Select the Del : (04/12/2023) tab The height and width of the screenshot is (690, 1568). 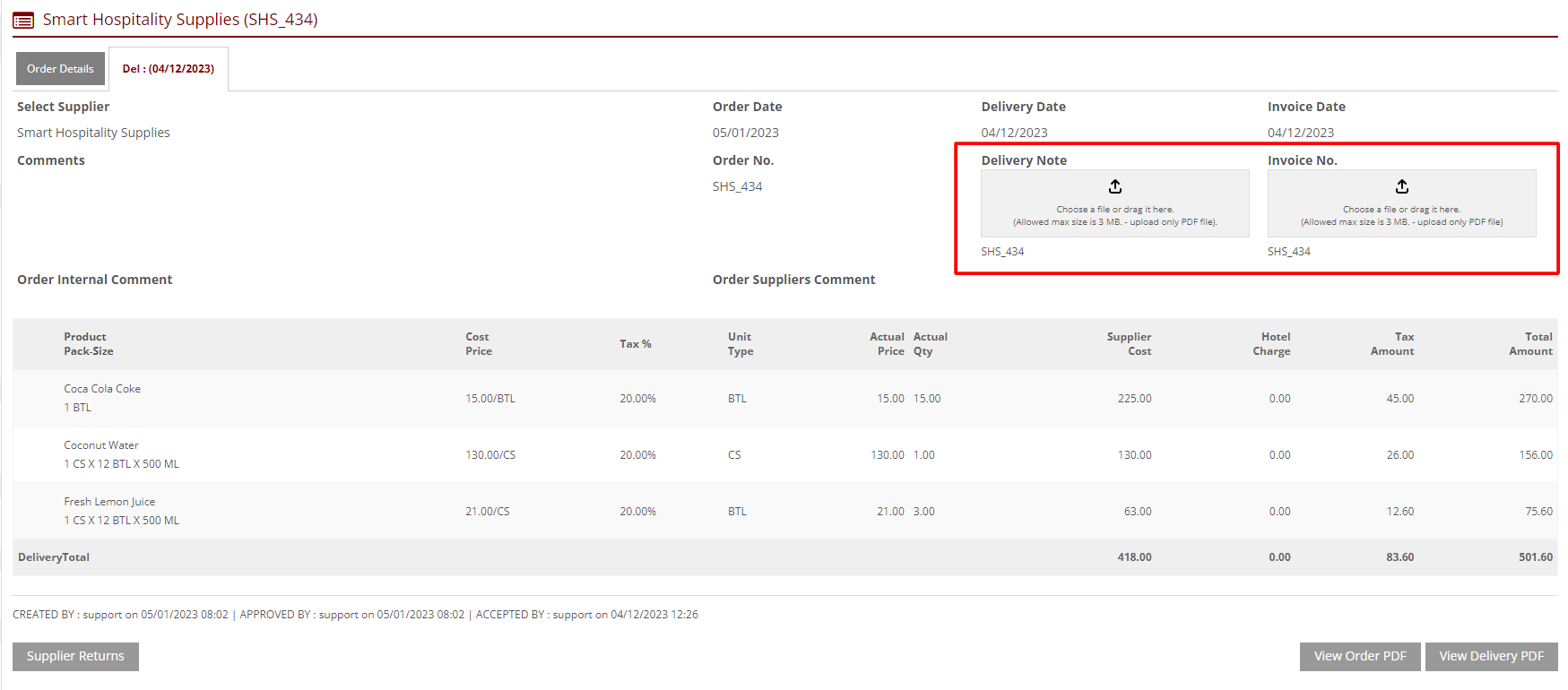coord(169,69)
